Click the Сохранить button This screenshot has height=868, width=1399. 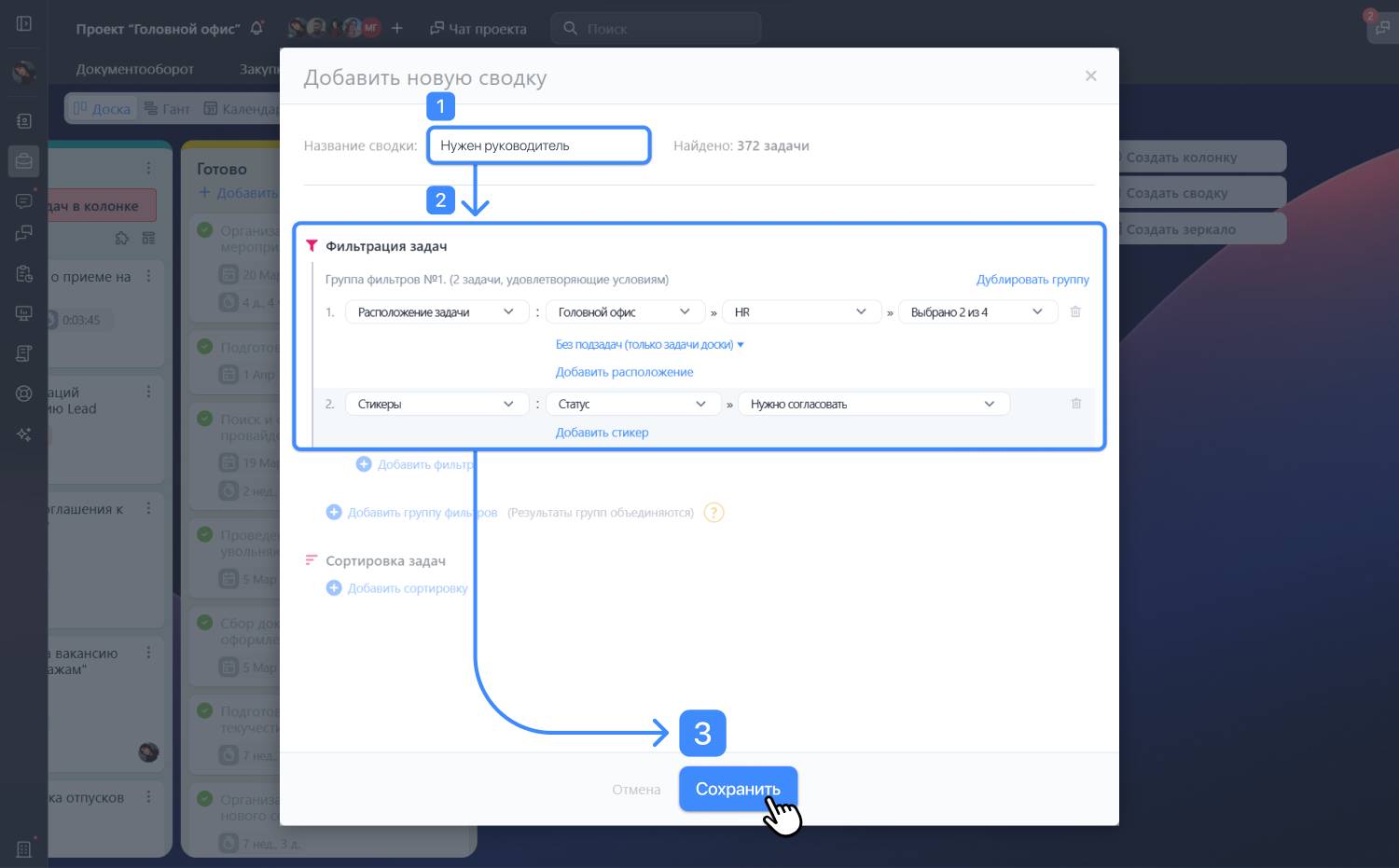coord(737,789)
